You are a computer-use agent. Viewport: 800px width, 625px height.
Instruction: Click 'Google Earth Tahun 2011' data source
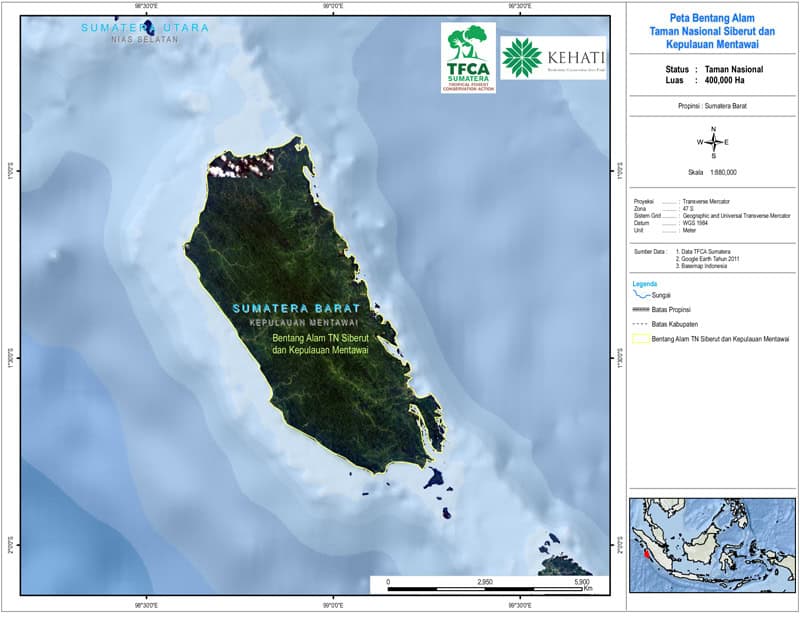[714, 259]
